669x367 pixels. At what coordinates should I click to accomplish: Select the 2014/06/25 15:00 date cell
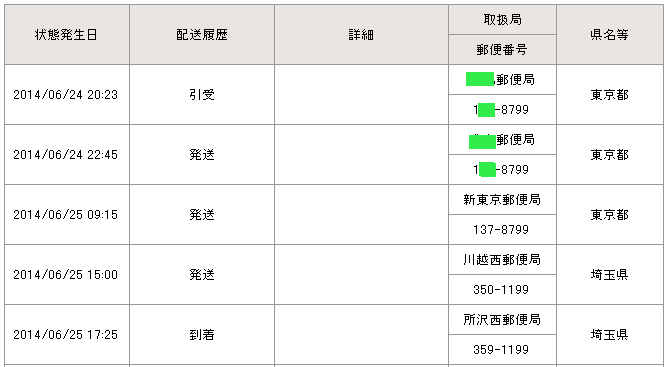tap(67, 274)
